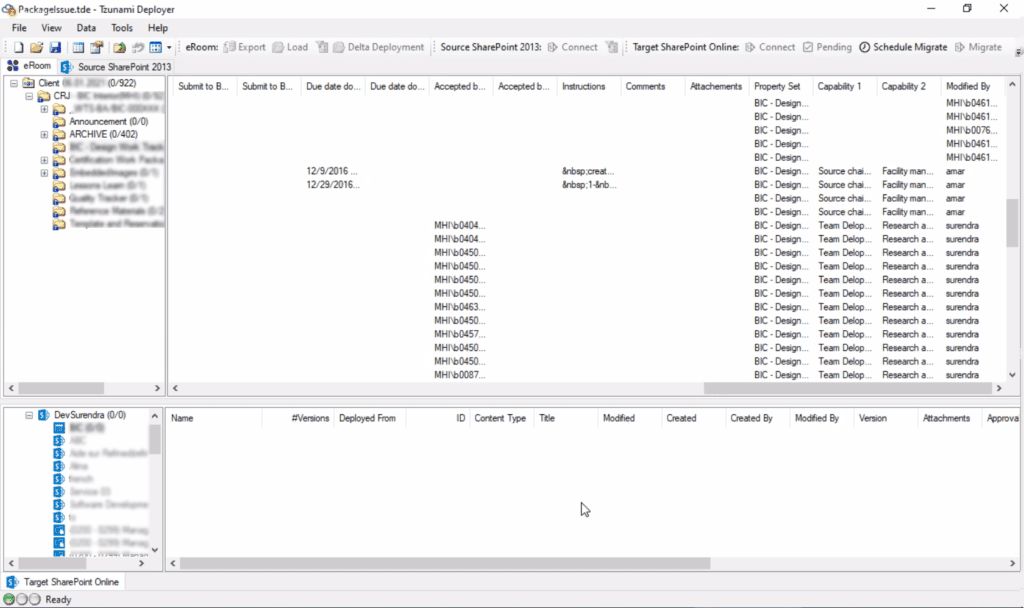Click the Pending toolbar button
Screen dimensions: 1024x608
click(x=827, y=47)
